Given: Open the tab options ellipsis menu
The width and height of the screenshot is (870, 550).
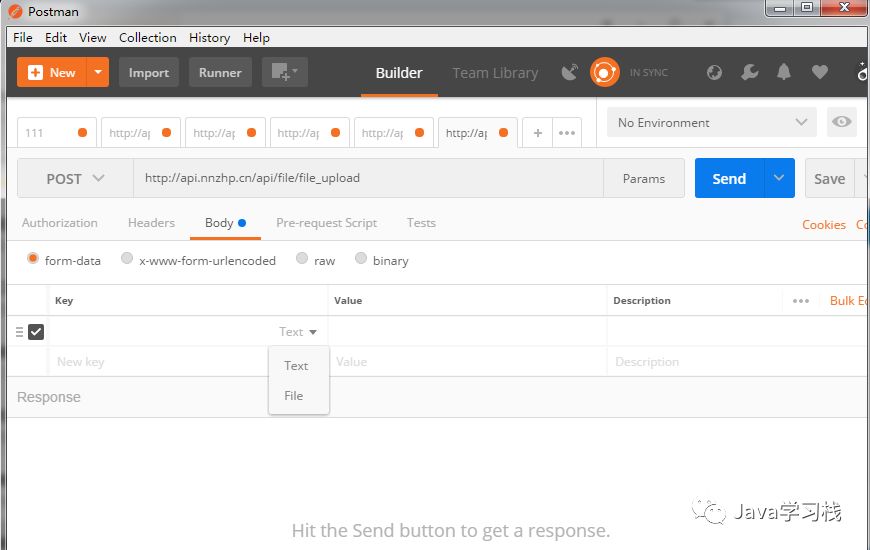Looking at the screenshot, I should point(566,133).
